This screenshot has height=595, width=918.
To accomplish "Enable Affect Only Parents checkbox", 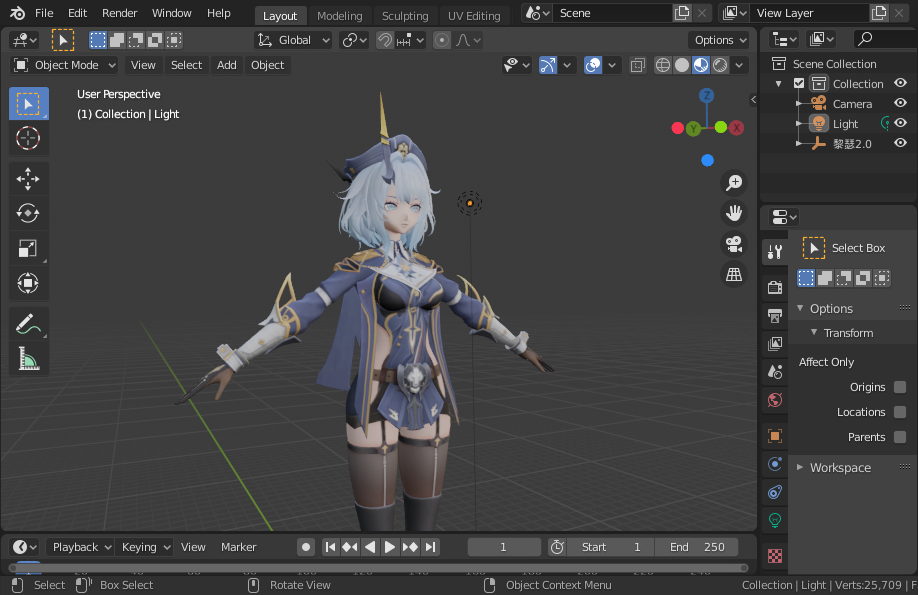I will click(900, 437).
